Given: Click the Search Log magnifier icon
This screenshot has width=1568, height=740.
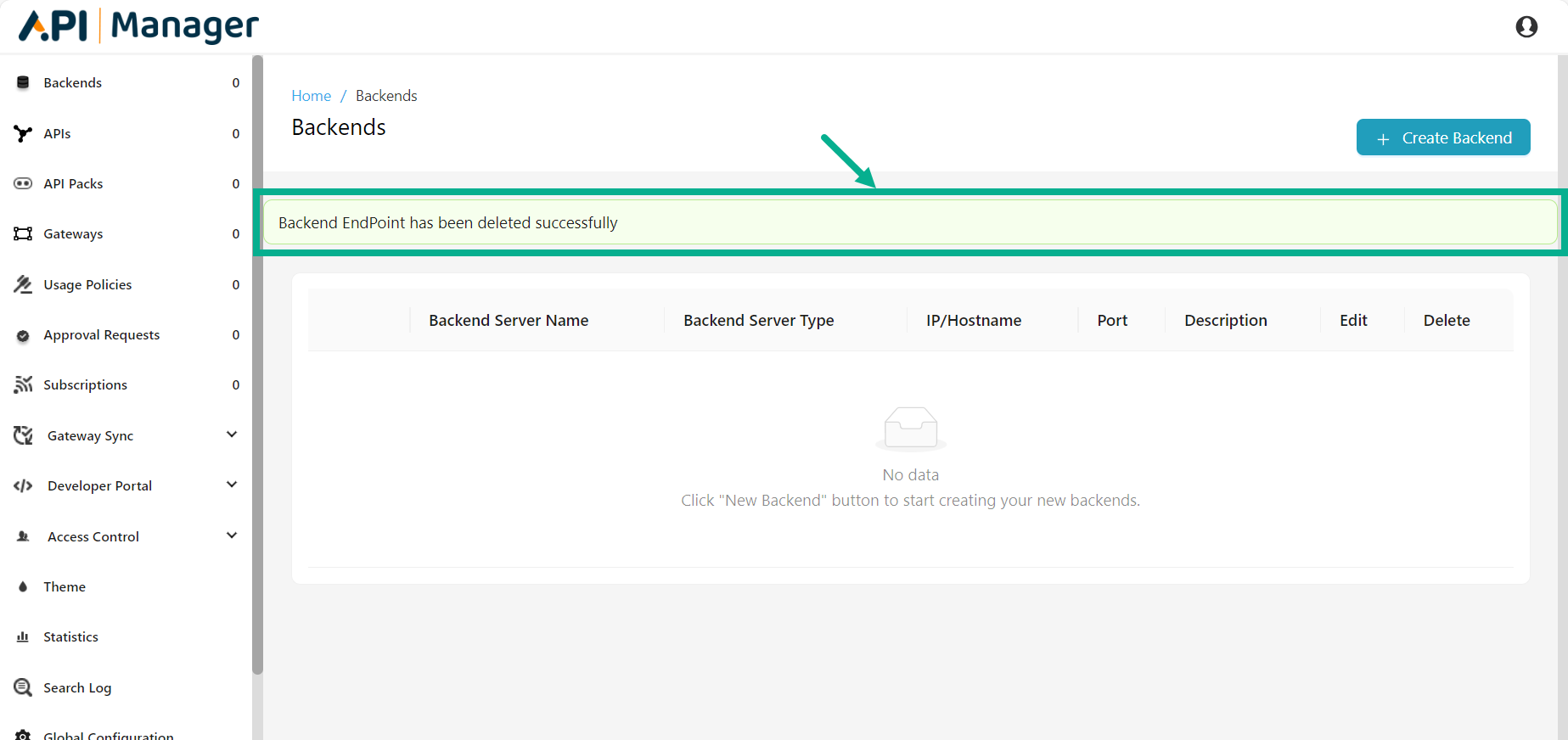Looking at the screenshot, I should [x=23, y=687].
